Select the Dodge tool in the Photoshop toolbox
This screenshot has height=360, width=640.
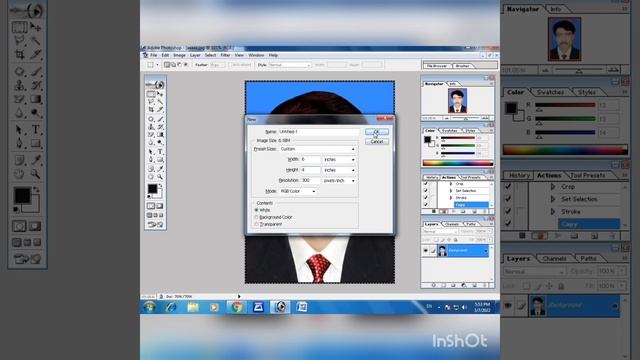(160, 142)
